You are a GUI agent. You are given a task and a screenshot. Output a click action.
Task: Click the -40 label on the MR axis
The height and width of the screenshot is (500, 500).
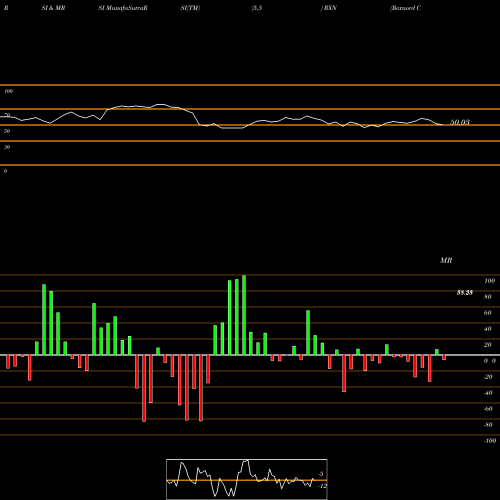click(x=488, y=393)
